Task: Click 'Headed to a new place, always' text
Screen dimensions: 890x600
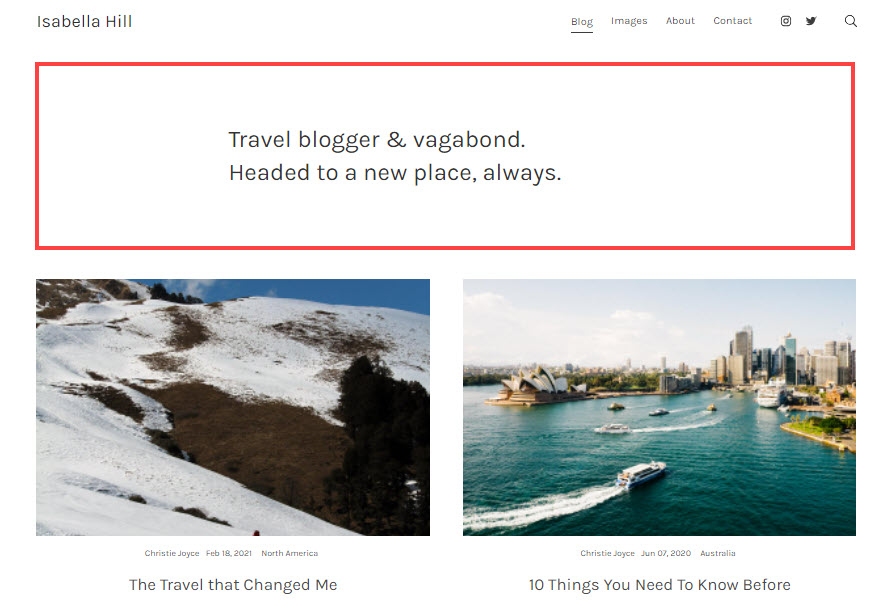Action: coord(395,173)
